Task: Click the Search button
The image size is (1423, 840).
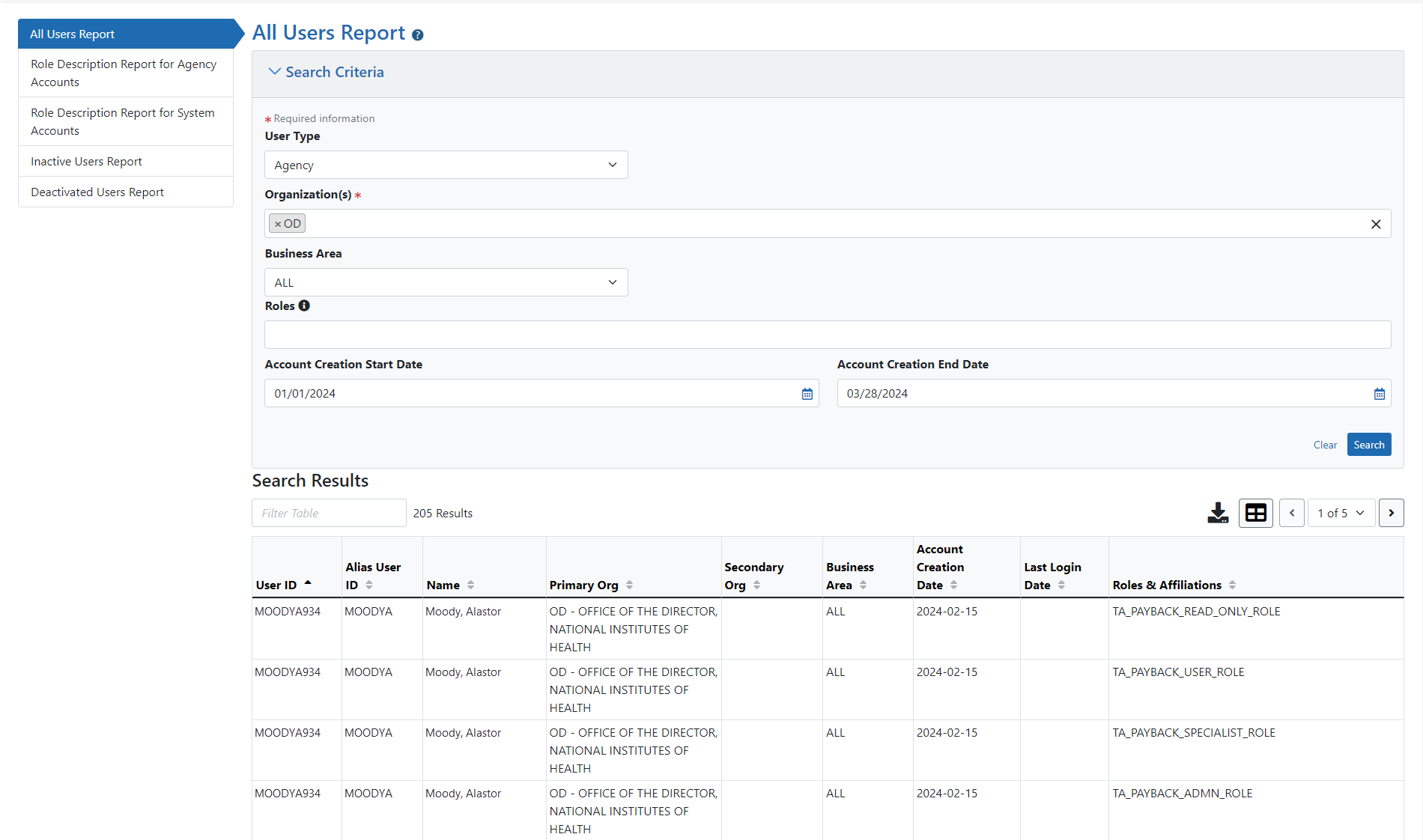Action: pyautogui.click(x=1369, y=445)
